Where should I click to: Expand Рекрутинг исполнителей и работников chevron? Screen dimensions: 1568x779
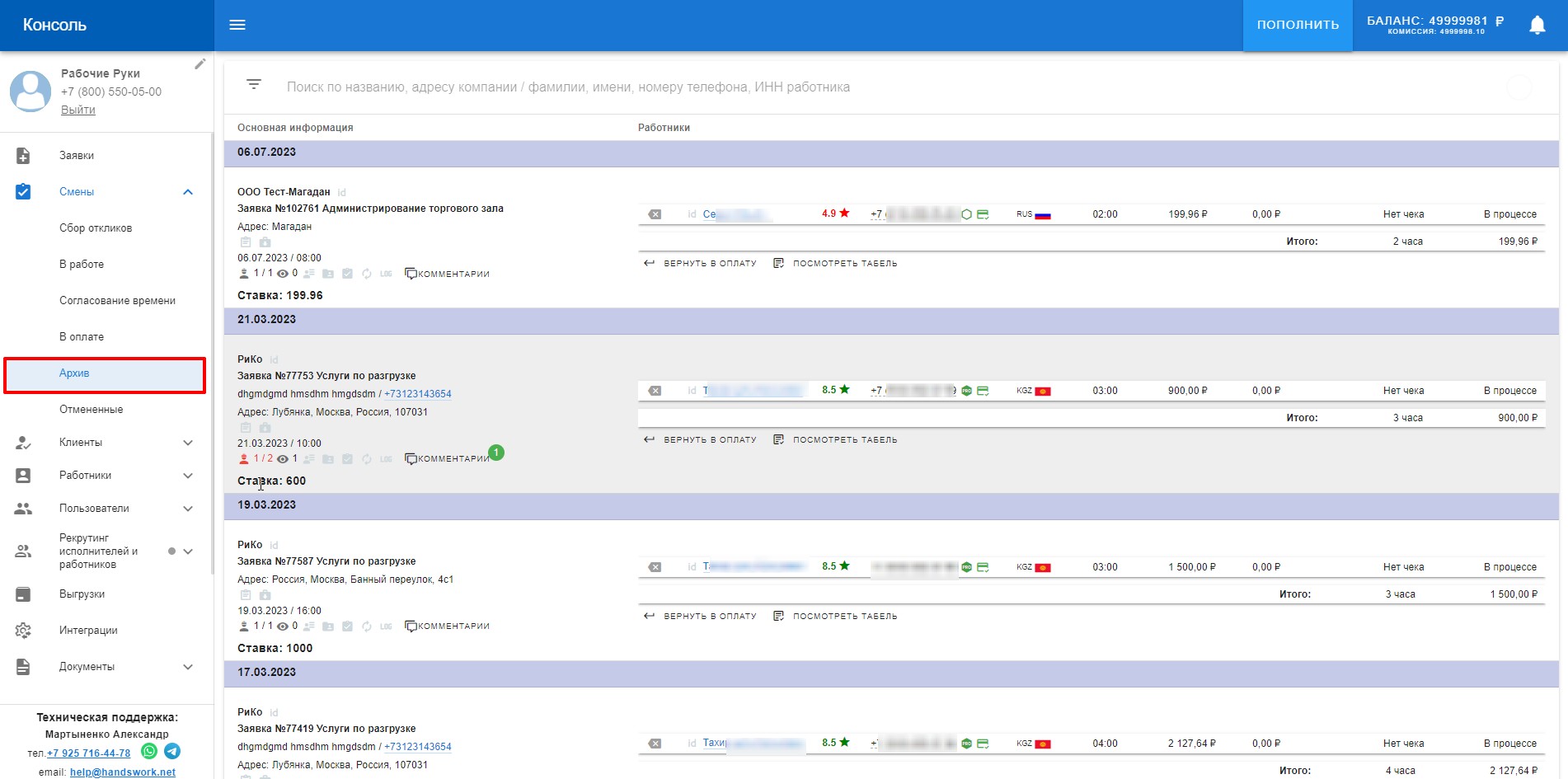pyautogui.click(x=188, y=551)
